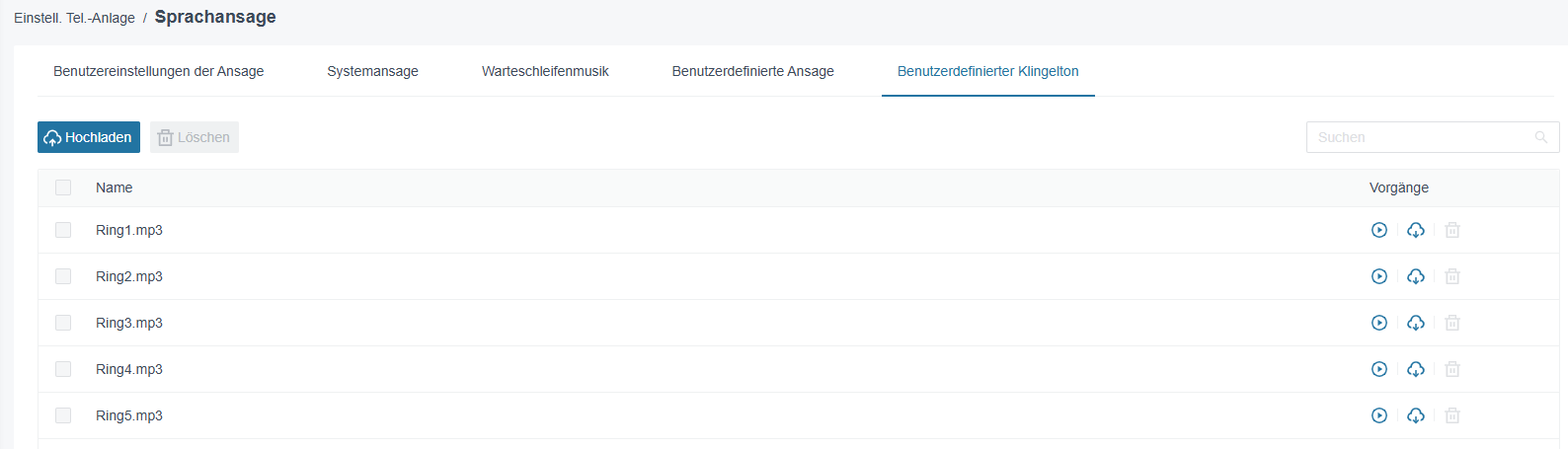Click the Ring4.mp3 file name
Screen dimensions: 1568x449
[129, 369]
